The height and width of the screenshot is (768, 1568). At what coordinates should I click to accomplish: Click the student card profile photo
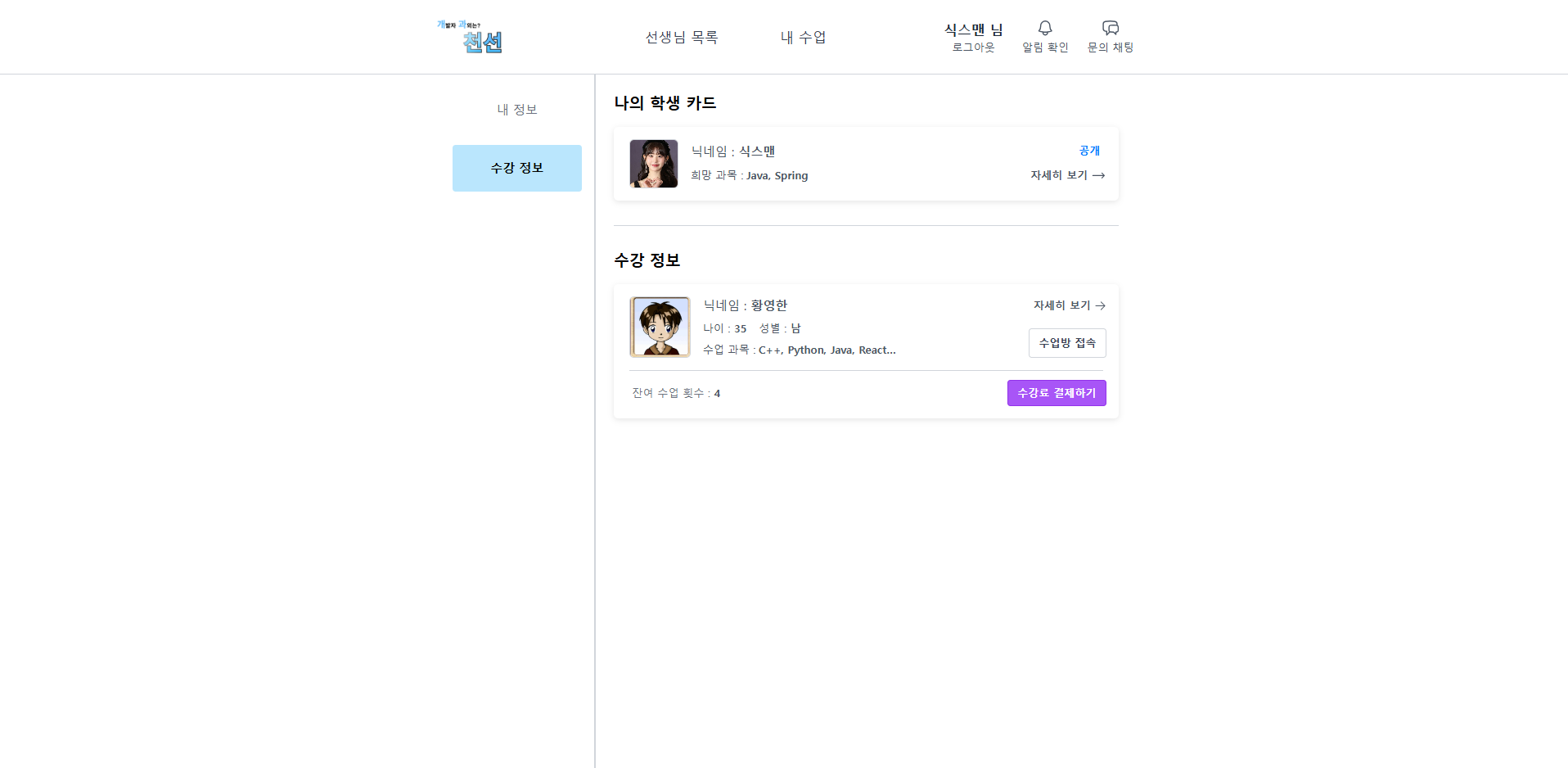pyautogui.click(x=654, y=164)
